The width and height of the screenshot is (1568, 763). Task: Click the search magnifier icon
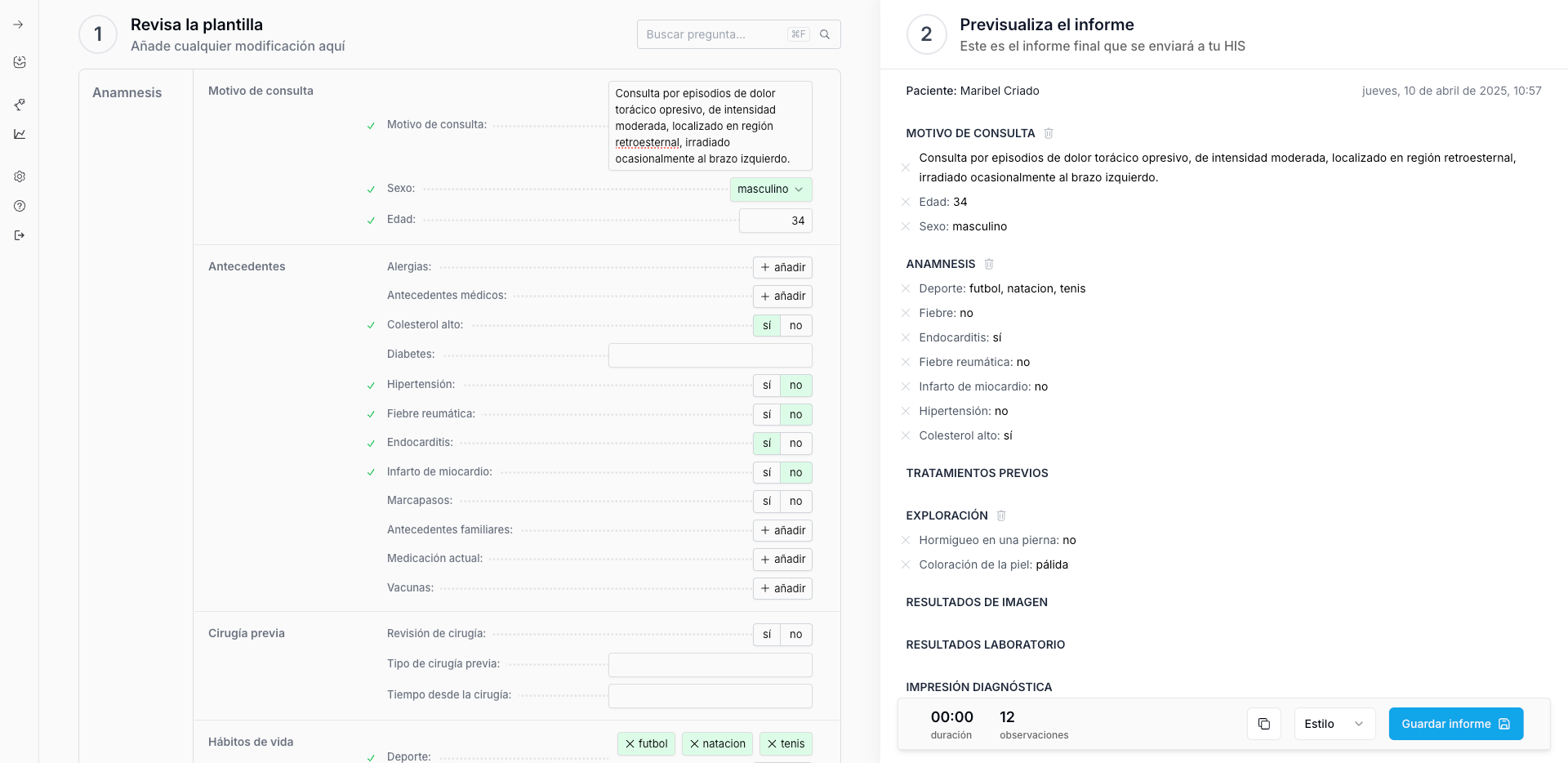pos(825,34)
